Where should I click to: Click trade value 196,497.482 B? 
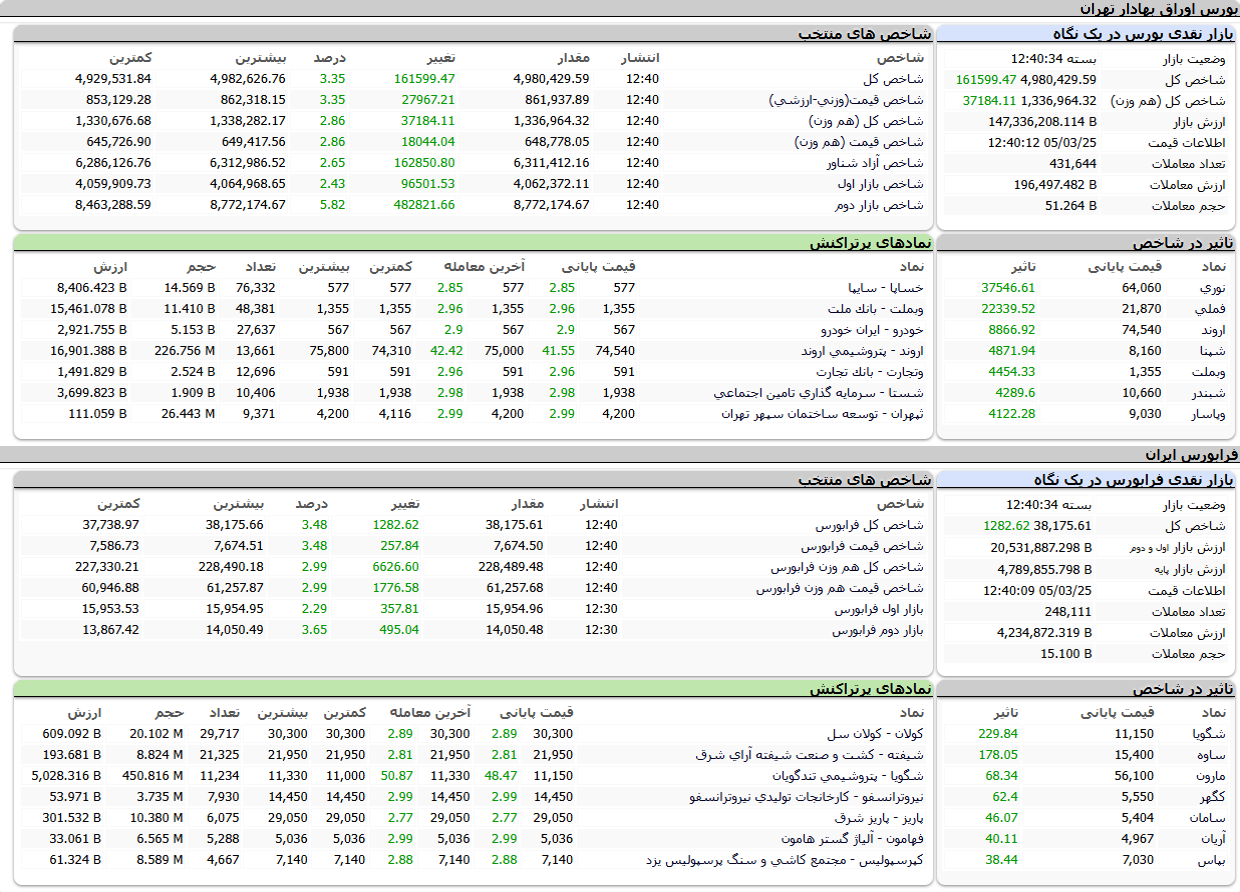pos(1055,185)
